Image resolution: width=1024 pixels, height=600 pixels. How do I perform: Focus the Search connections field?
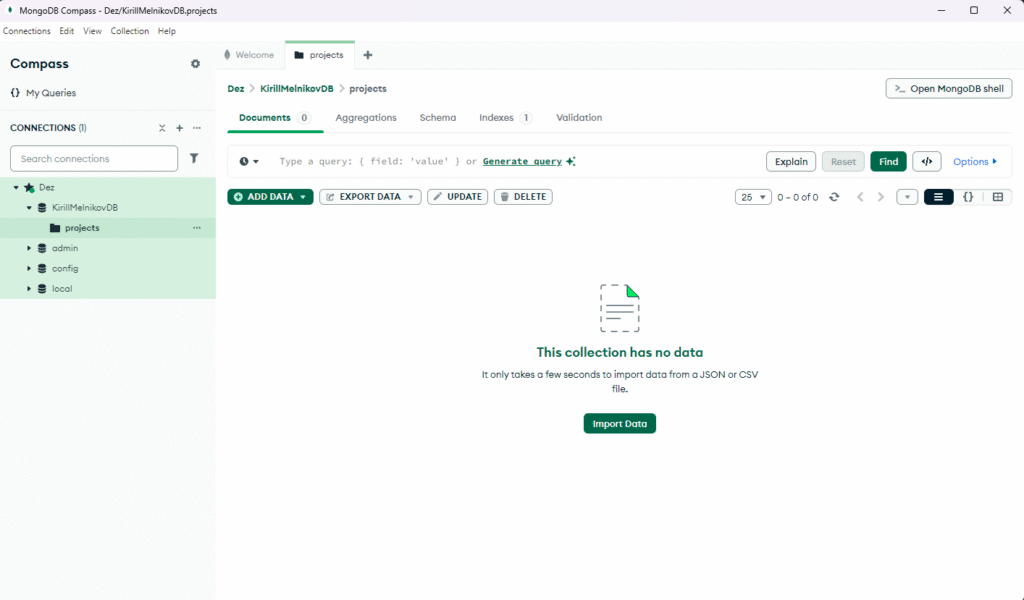pyautogui.click(x=94, y=159)
